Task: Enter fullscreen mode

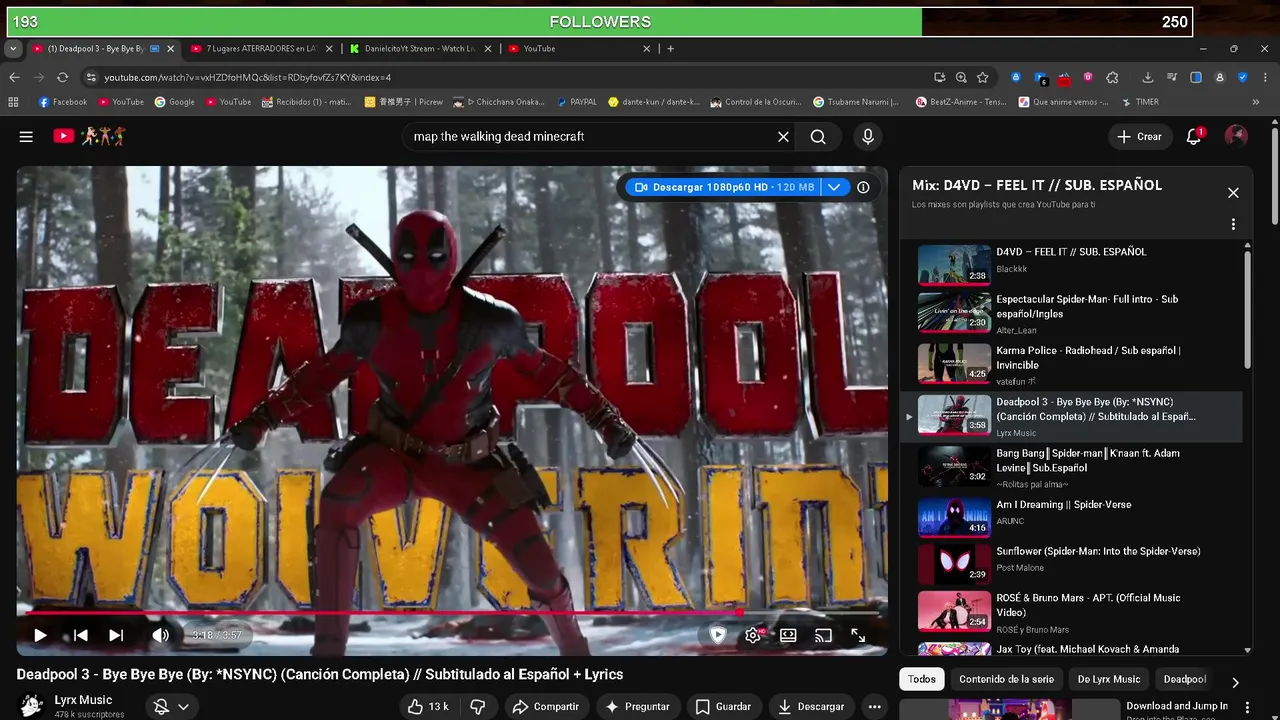Action: tap(858, 635)
